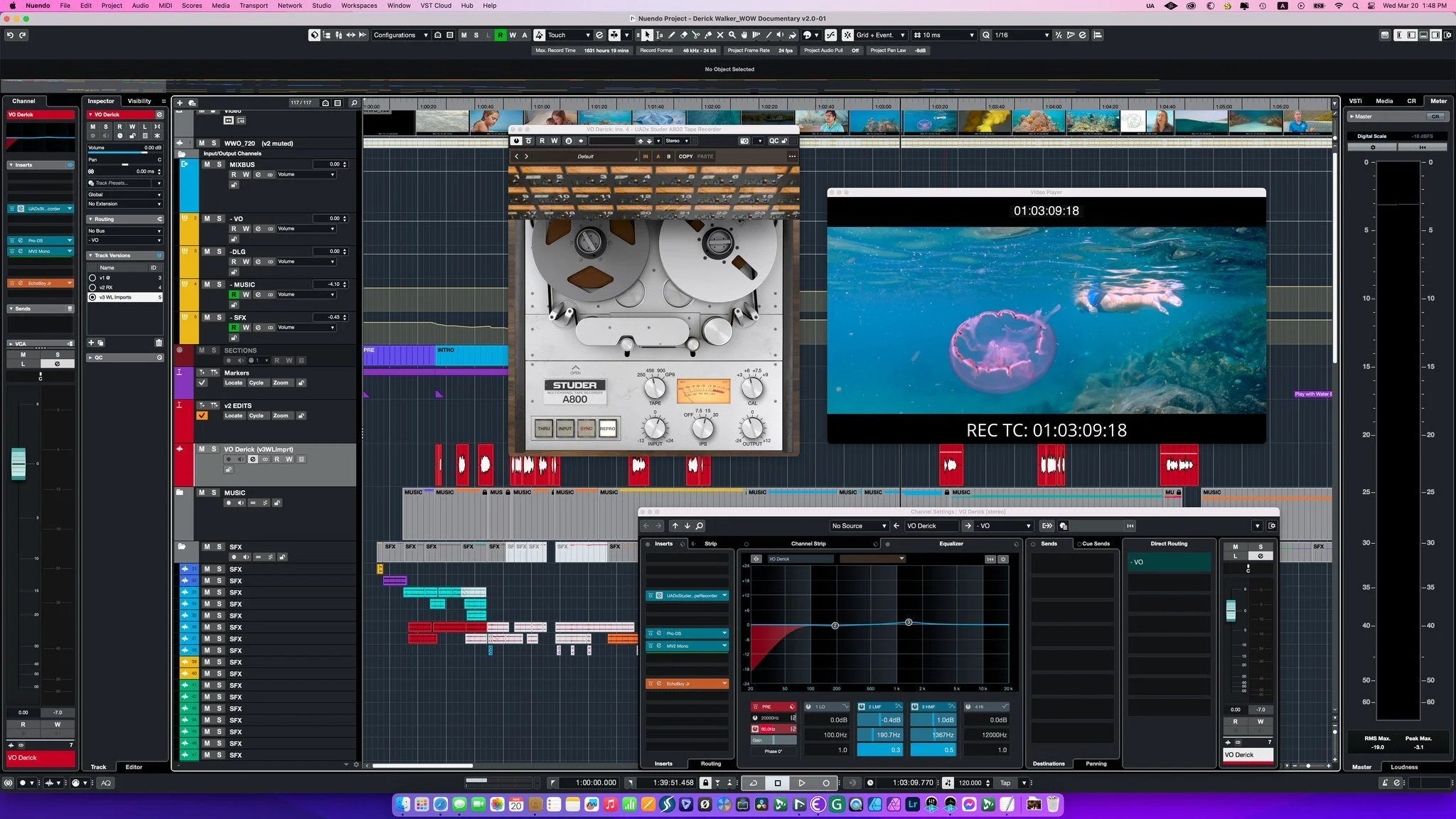Toggle the transport Cycle loop button
1456x819 pixels.
[x=753, y=783]
